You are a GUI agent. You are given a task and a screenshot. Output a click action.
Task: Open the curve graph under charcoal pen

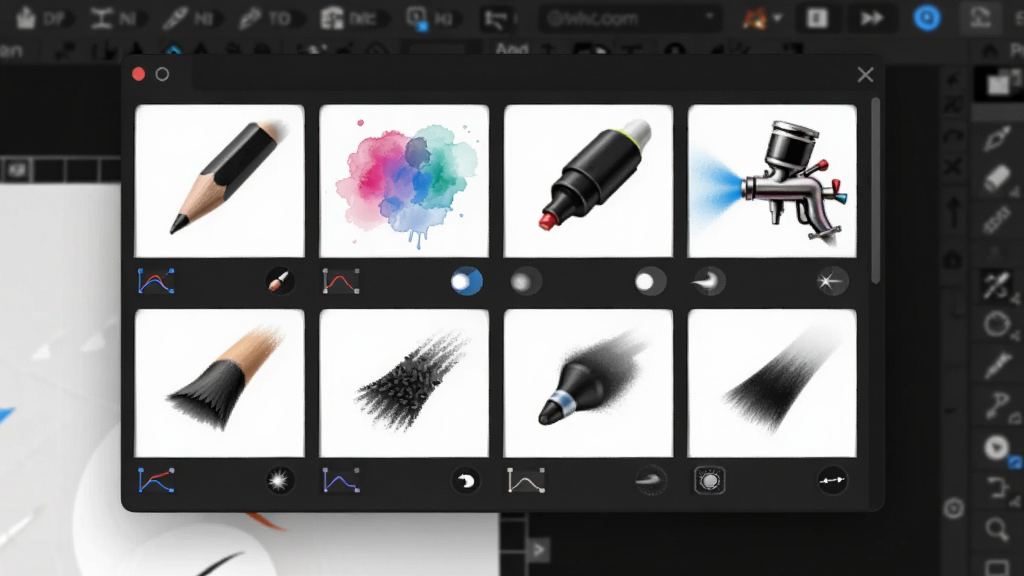526,481
